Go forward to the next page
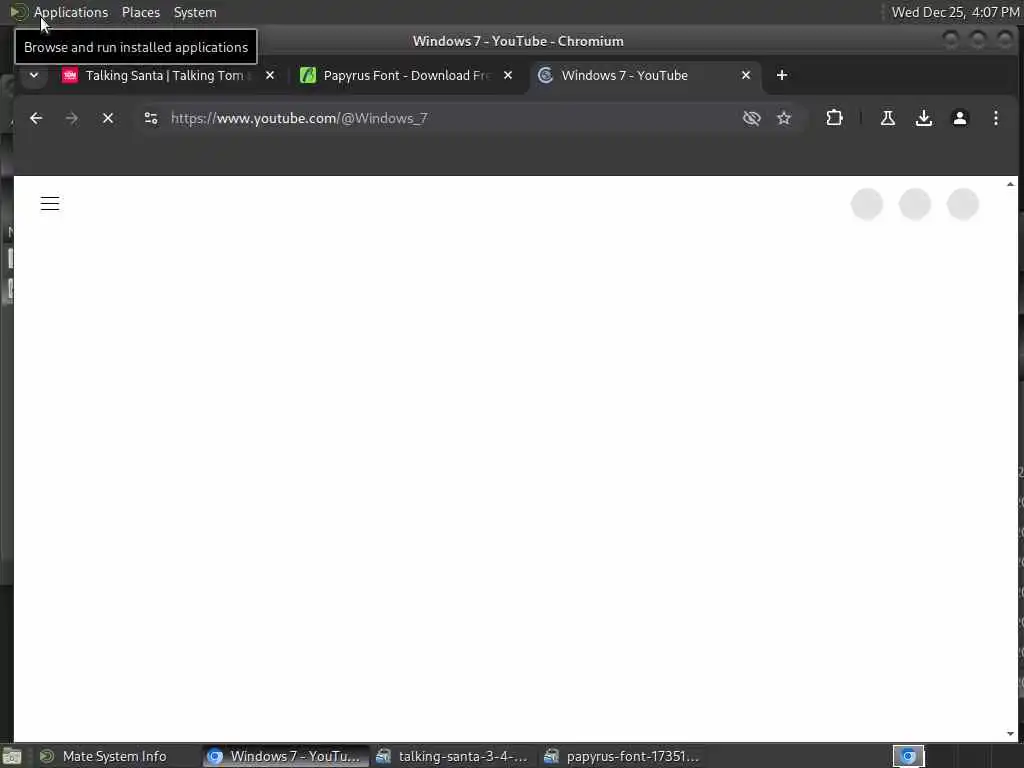 72,118
